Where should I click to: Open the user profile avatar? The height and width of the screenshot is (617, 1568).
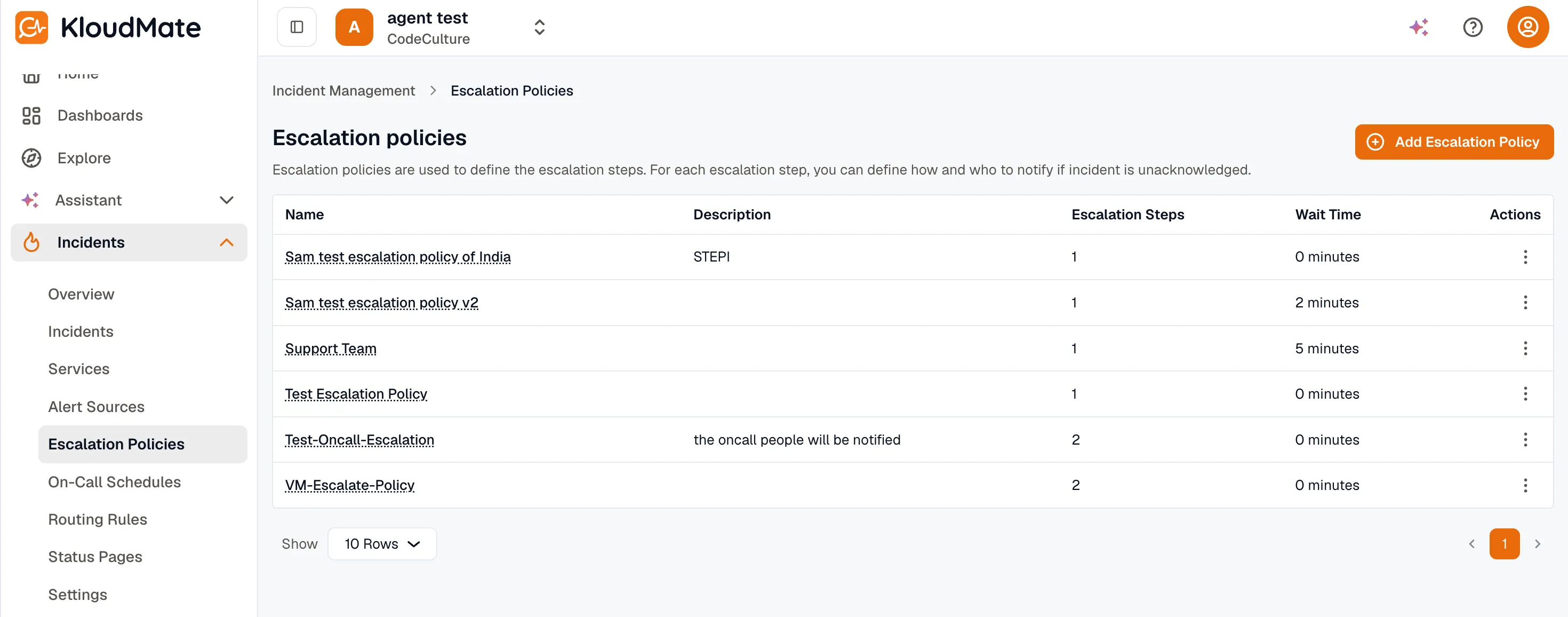coord(1527,27)
